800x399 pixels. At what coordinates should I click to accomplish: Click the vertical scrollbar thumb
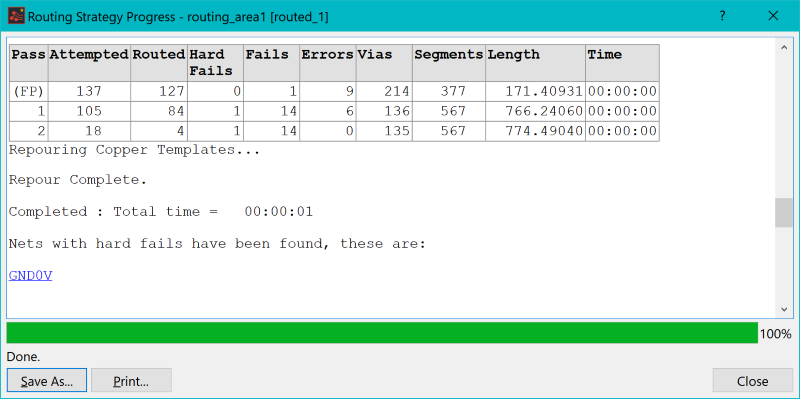point(784,213)
